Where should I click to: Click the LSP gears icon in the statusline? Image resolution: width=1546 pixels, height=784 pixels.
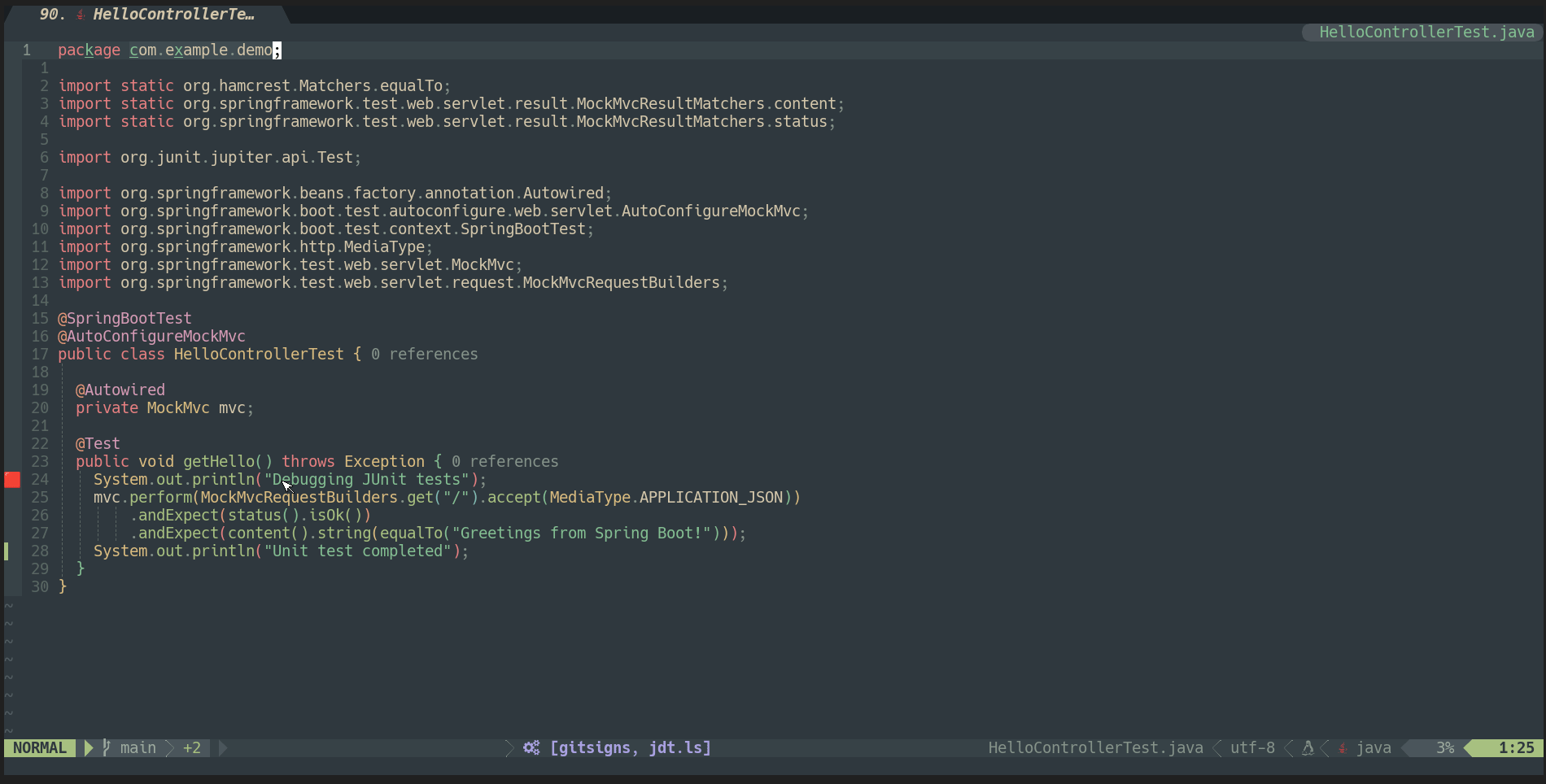[x=531, y=747]
